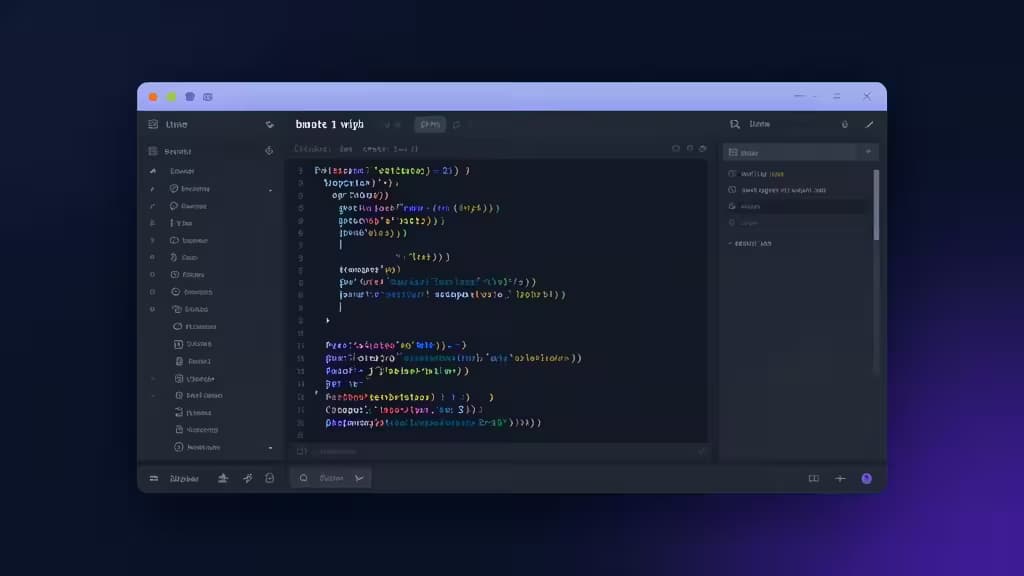Click the green dot in the title bar
The width and height of the screenshot is (1024, 576).
[x=171, y=97]
